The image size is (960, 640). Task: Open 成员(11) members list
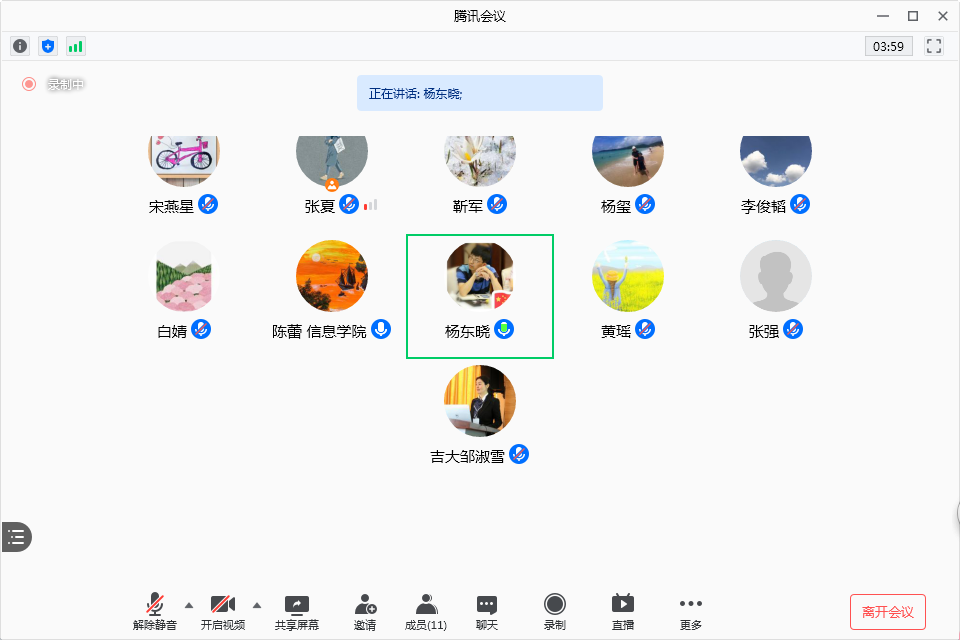[x=426, y=611]
